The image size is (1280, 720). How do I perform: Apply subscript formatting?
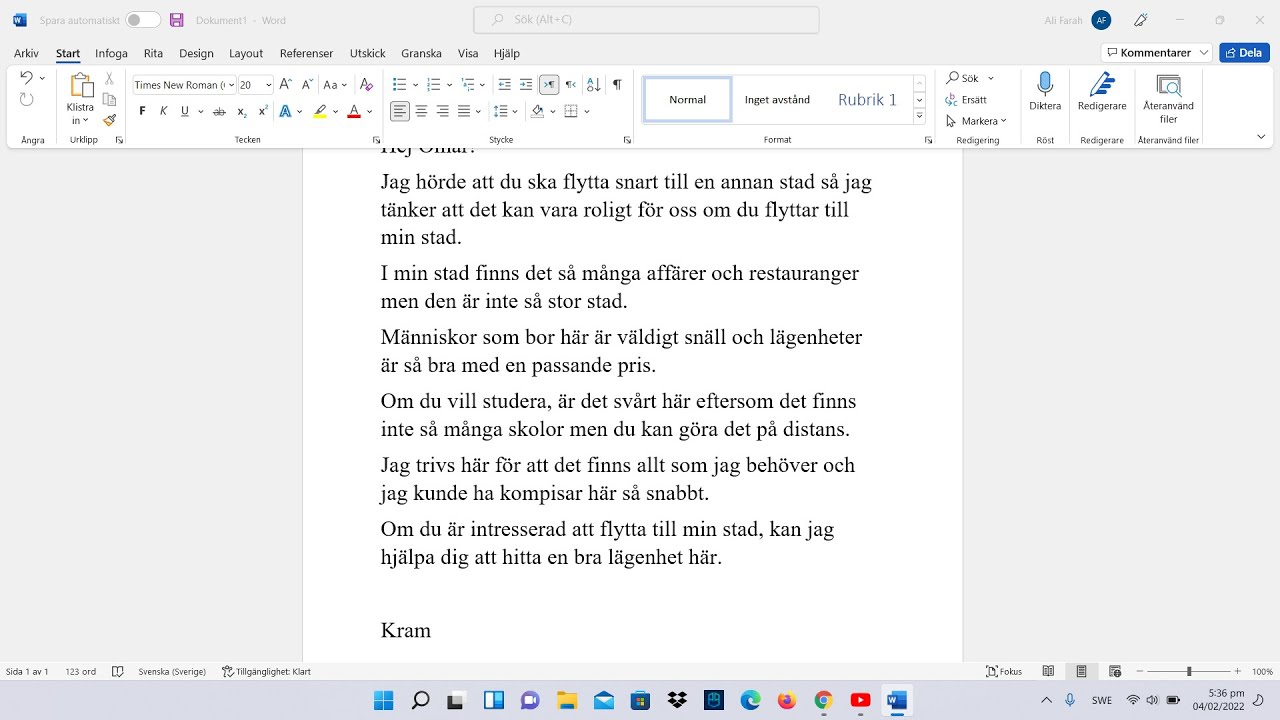point(241,111)
